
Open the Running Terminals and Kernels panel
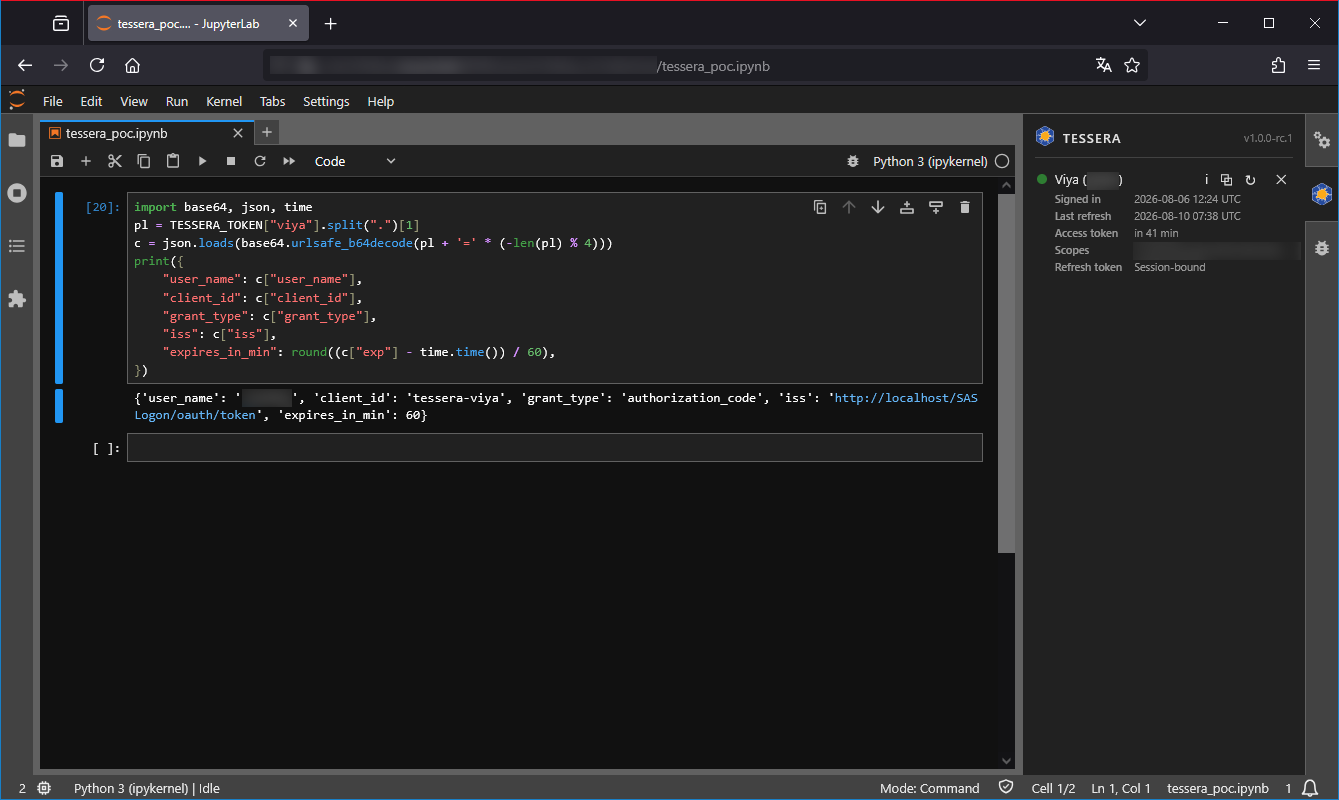pyautogui.click(x=17, y=193)
